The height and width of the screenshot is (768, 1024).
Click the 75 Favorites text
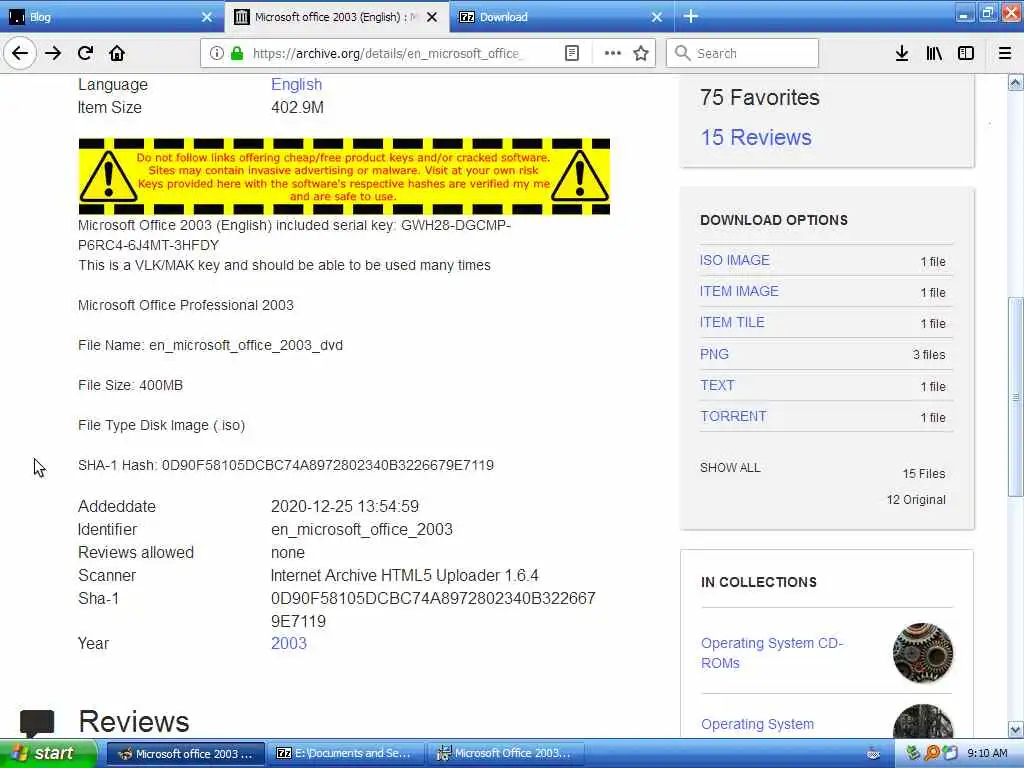[x=760, y=97]
